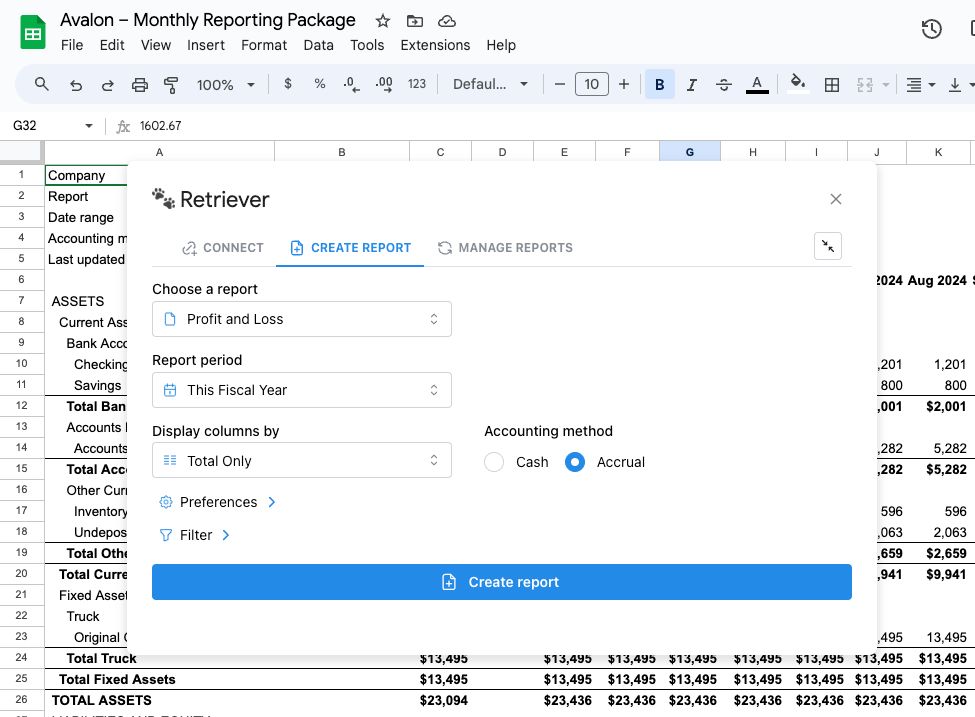Open the Extensions menu
Screen dimensions: 975x717
(x=435, y=45)
